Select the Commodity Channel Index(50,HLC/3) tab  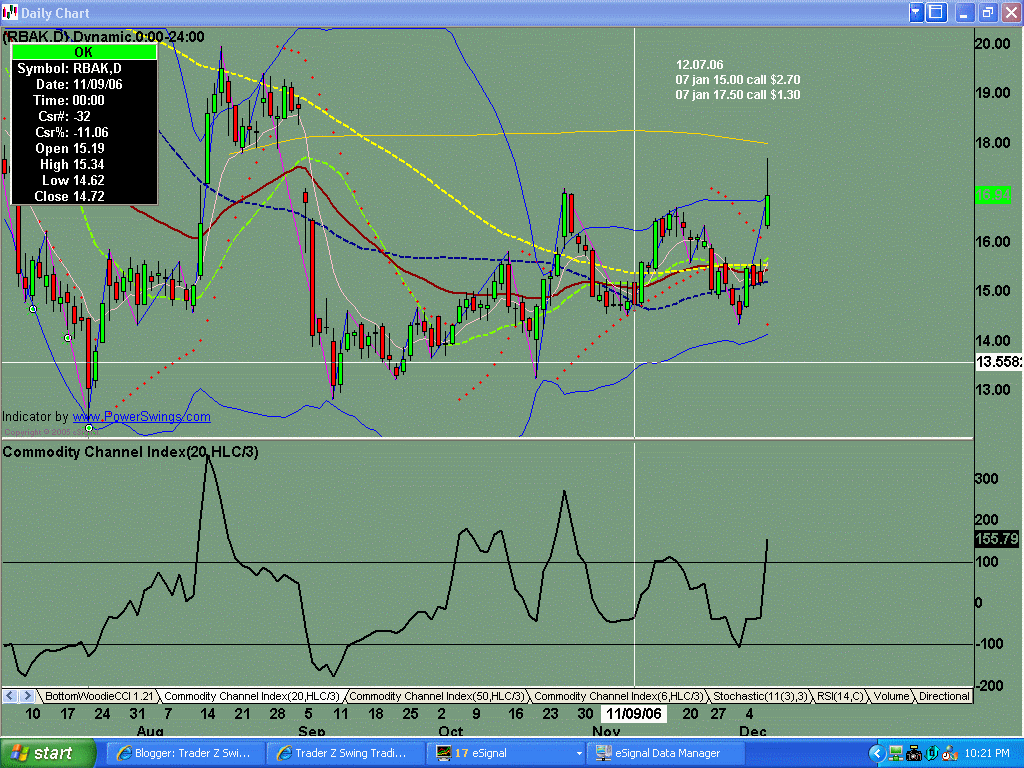[x=436, y=696]
